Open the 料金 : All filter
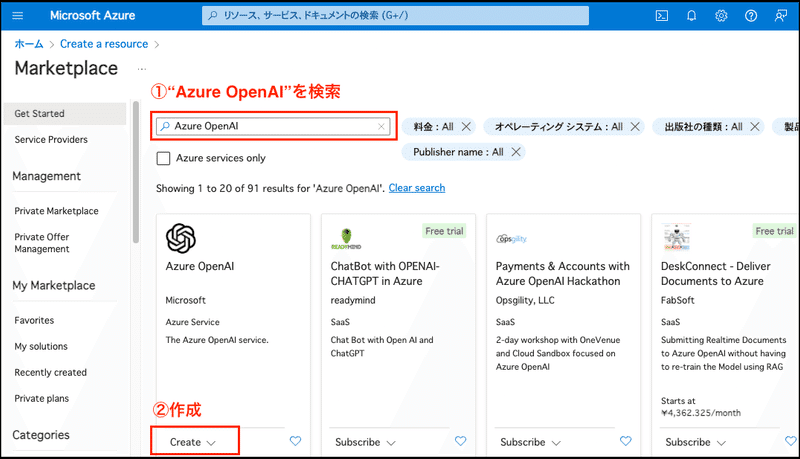The height and width of the screenshot is (459, 800). 433,126
